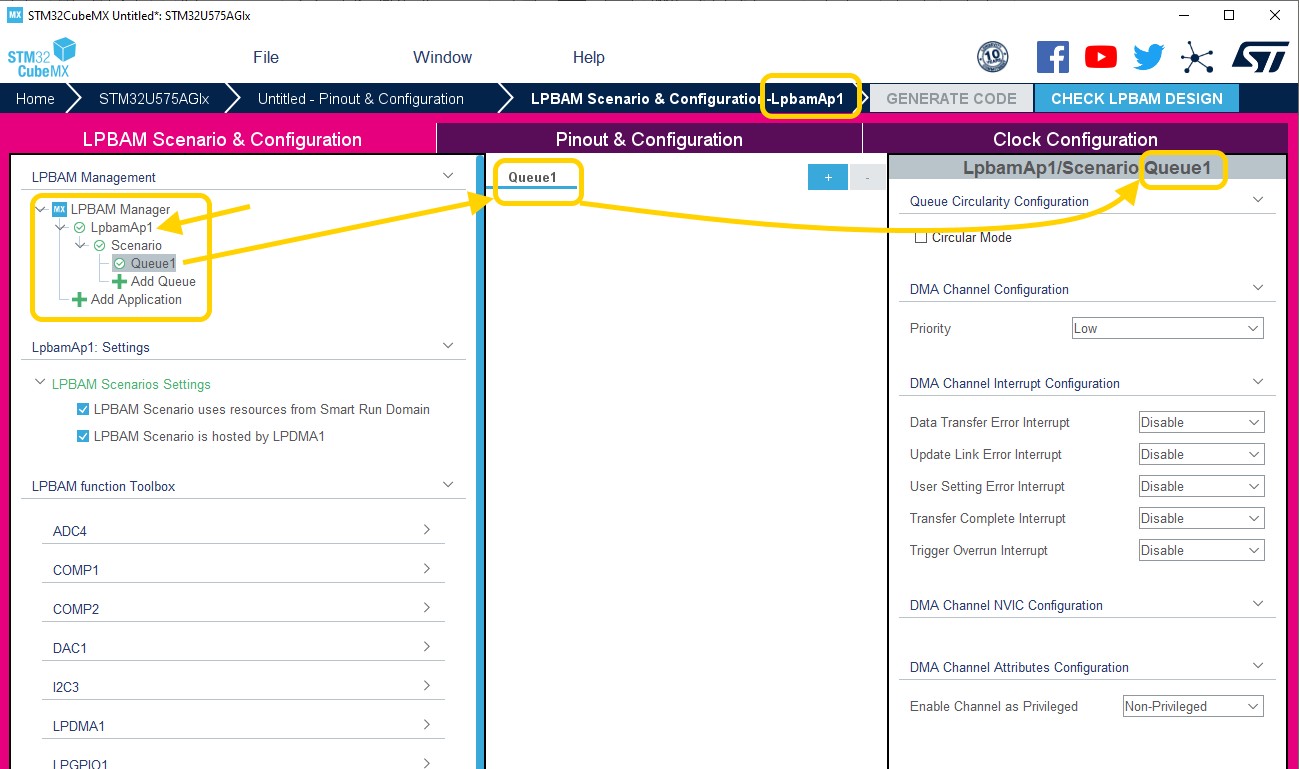Viewport: 1299px width, 769px height.
Task: Click the MX app icon in the title bar
Action: [x=15, y=15]
